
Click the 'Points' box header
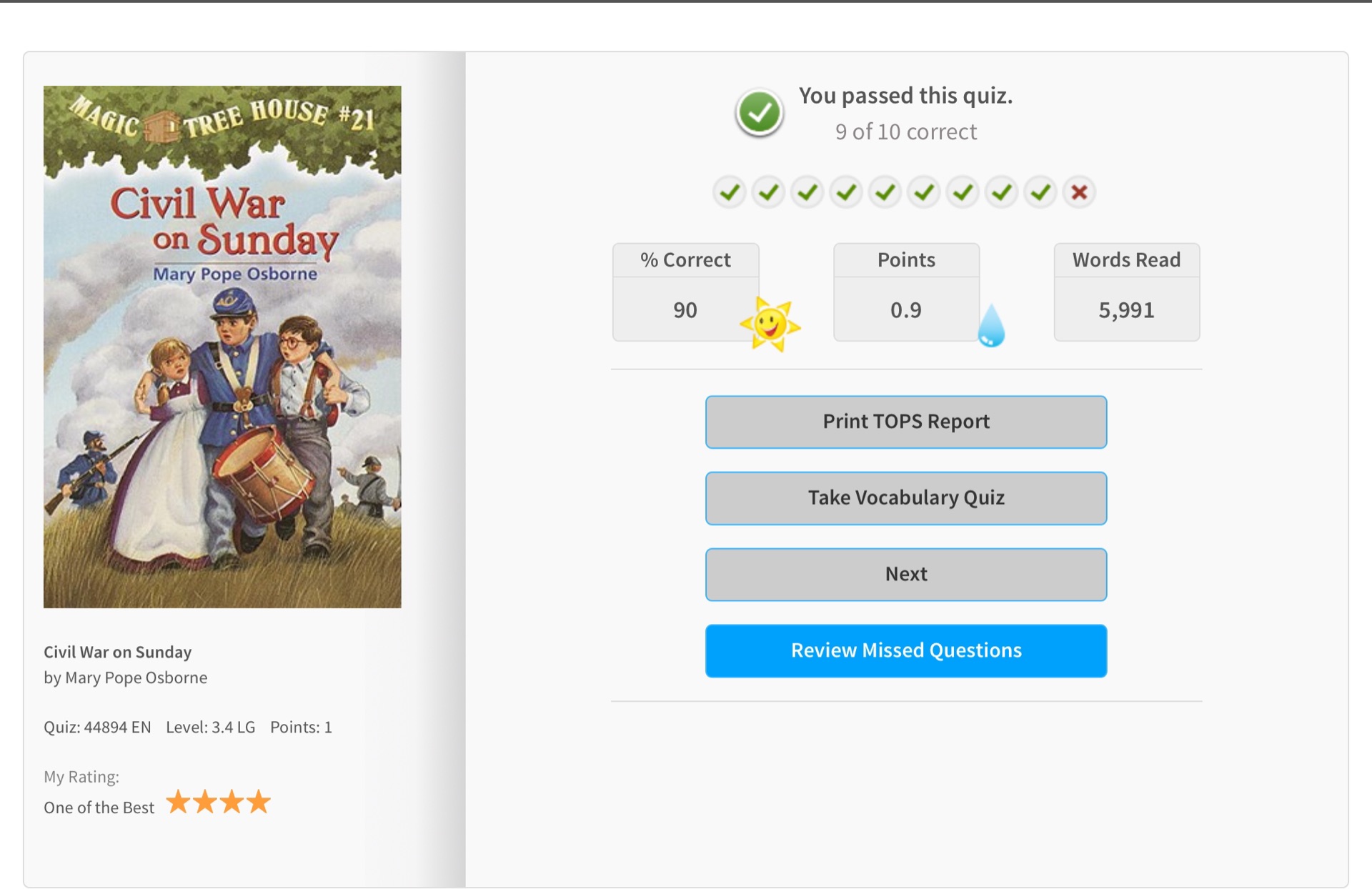(x=905, y=260)
